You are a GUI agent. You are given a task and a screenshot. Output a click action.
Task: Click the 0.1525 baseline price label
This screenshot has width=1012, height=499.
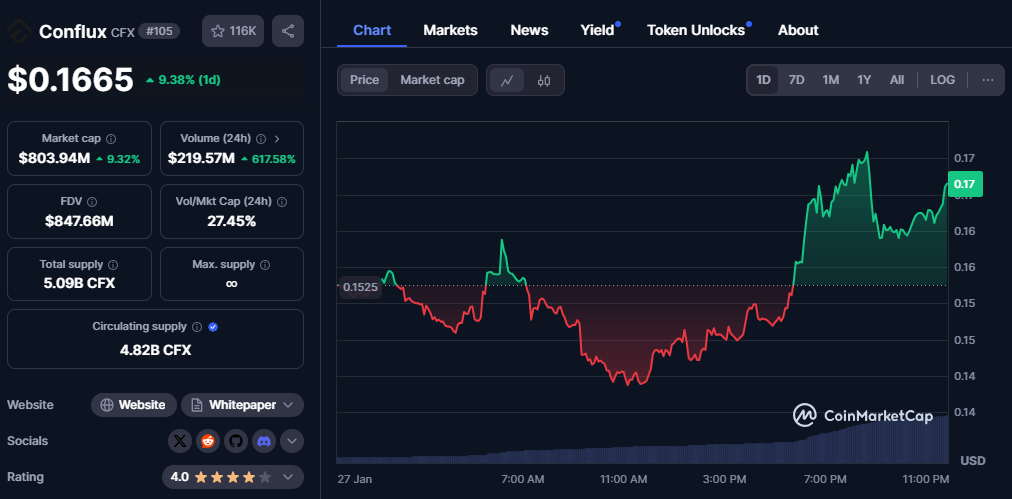[x=360, y=287]
